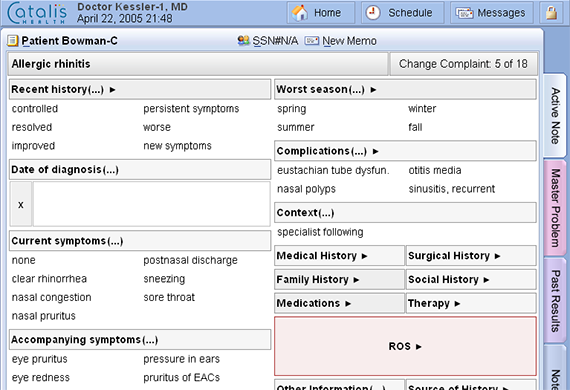Click SSN#N/A link

[275, 41]
